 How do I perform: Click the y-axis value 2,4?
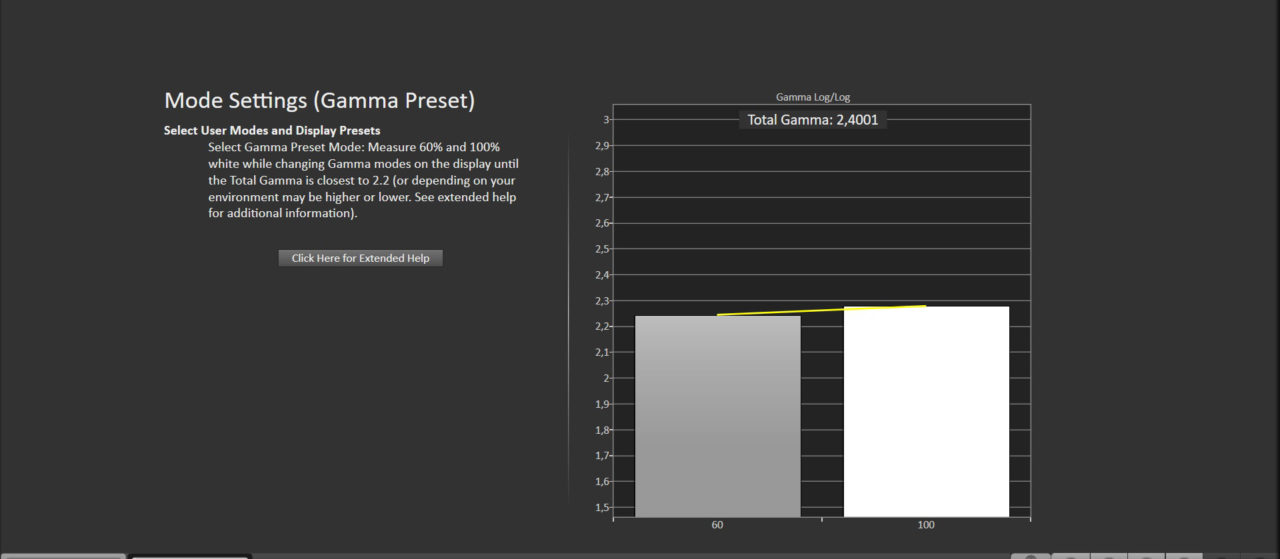pos(601,275)
